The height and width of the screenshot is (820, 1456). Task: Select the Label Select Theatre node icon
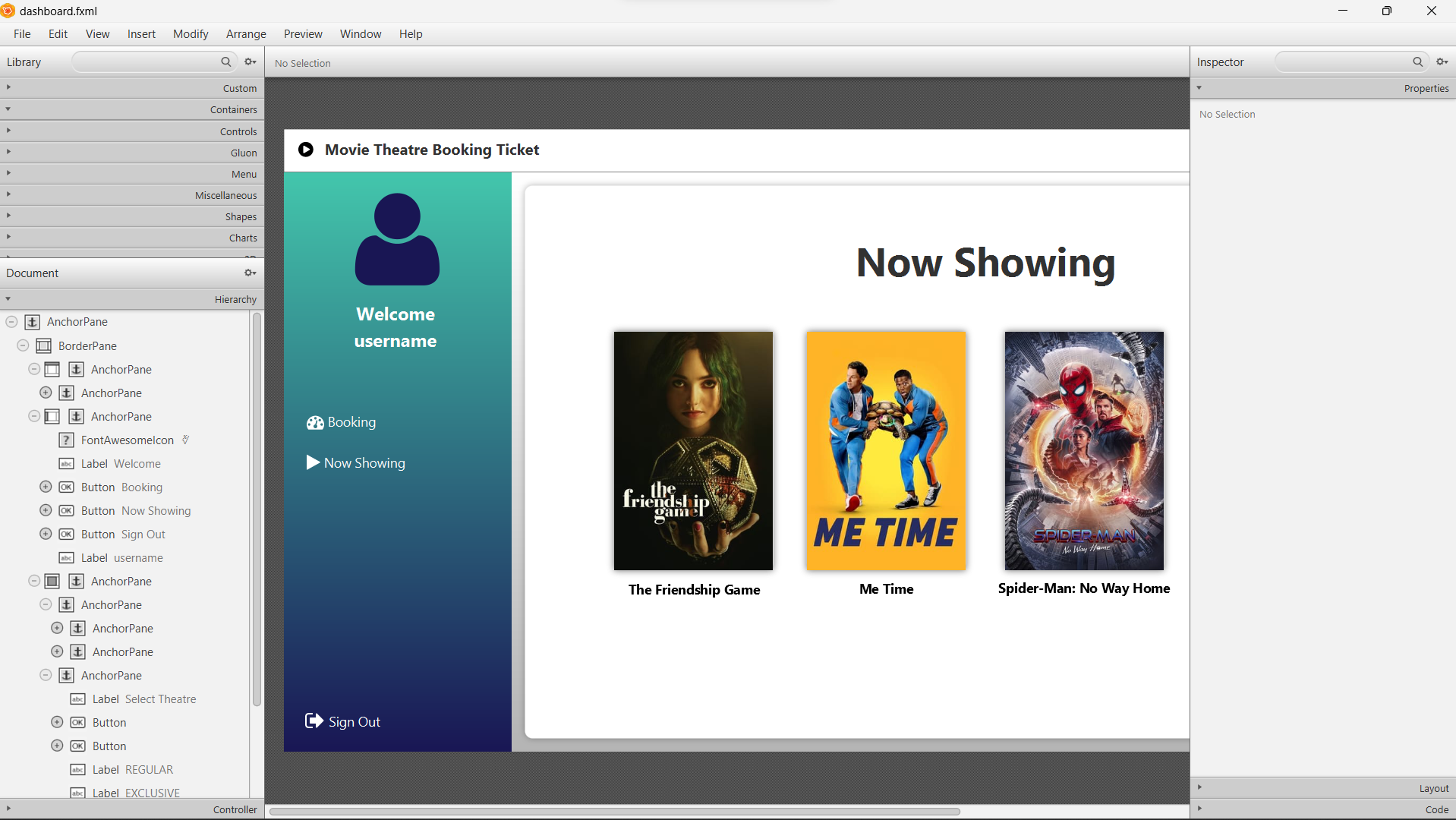click(77, 699)
